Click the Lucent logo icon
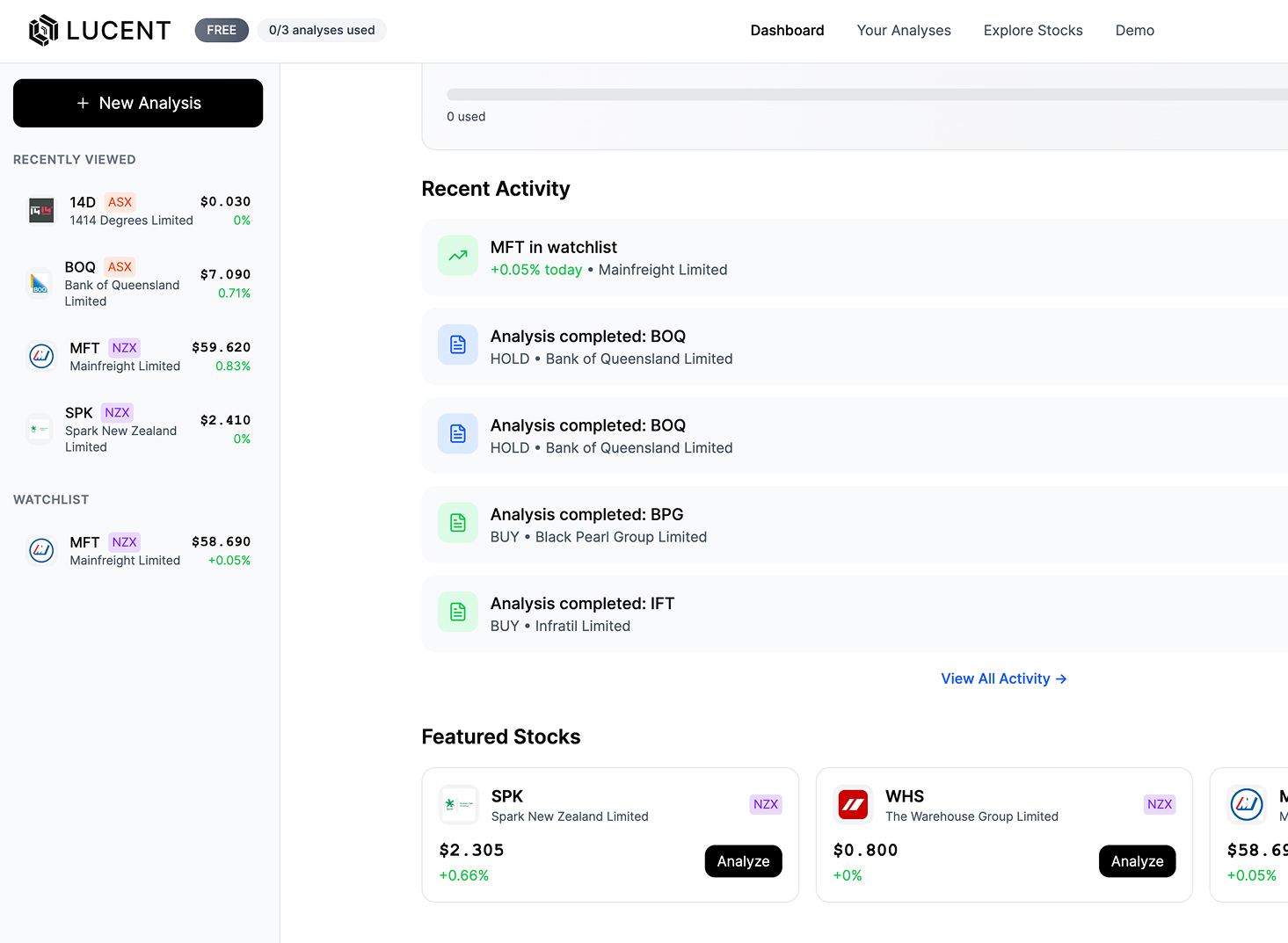This screenshot has height=943, width=1288. pyautogui.click(x=41, y=30)
